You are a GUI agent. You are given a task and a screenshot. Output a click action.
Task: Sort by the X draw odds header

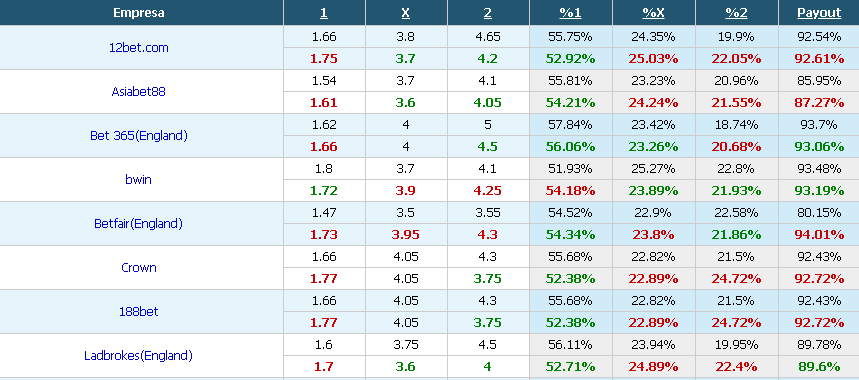click(406, 13)
